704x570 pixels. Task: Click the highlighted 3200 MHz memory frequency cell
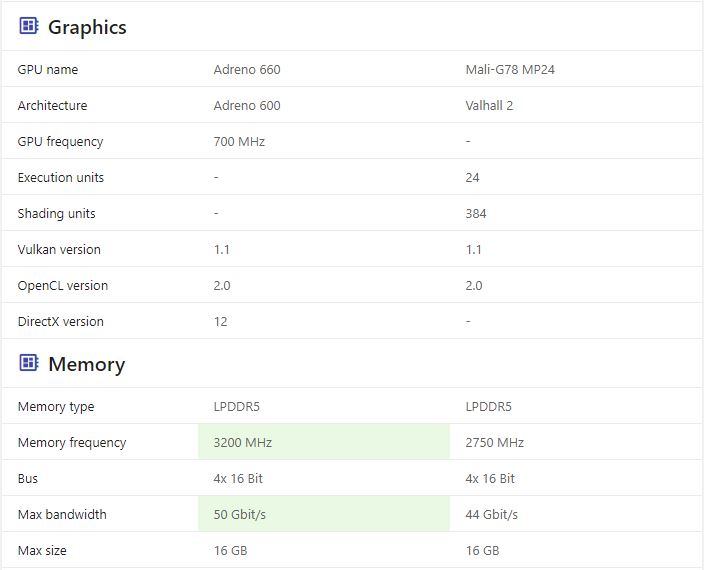(324, 442)
